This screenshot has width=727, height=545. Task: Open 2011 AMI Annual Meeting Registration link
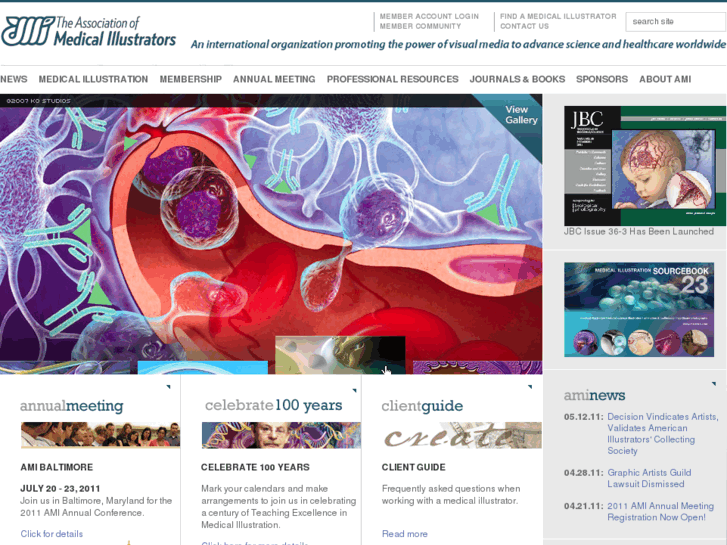pos(660,512)
